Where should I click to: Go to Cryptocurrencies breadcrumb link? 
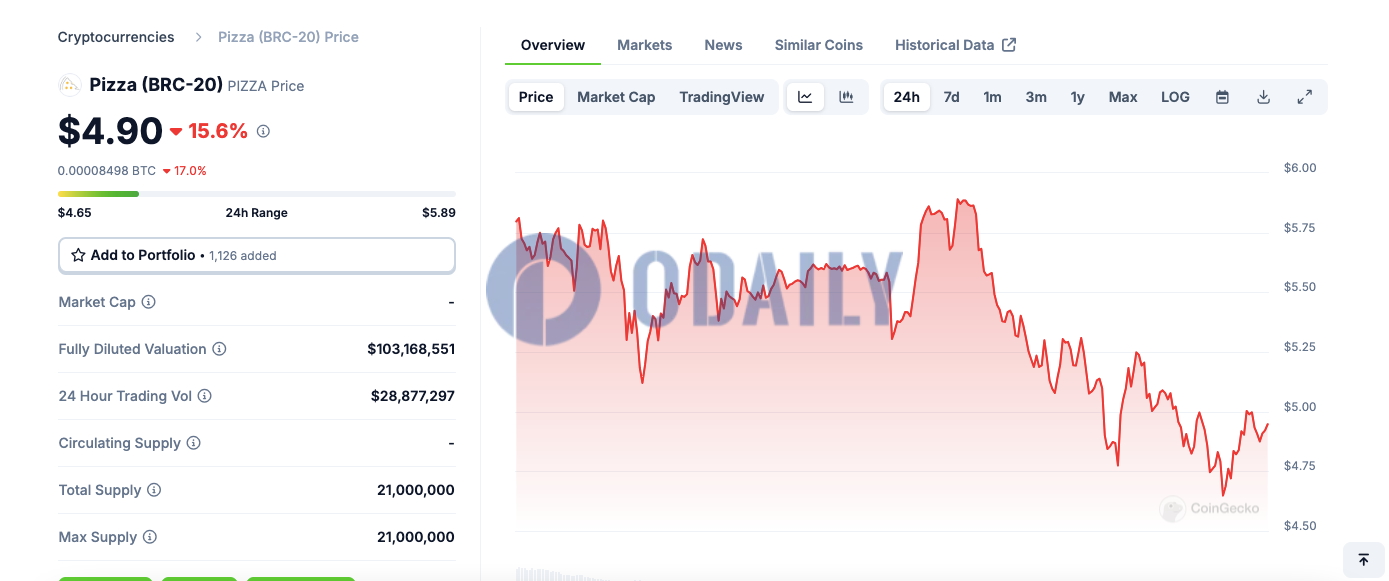[116, 37]
